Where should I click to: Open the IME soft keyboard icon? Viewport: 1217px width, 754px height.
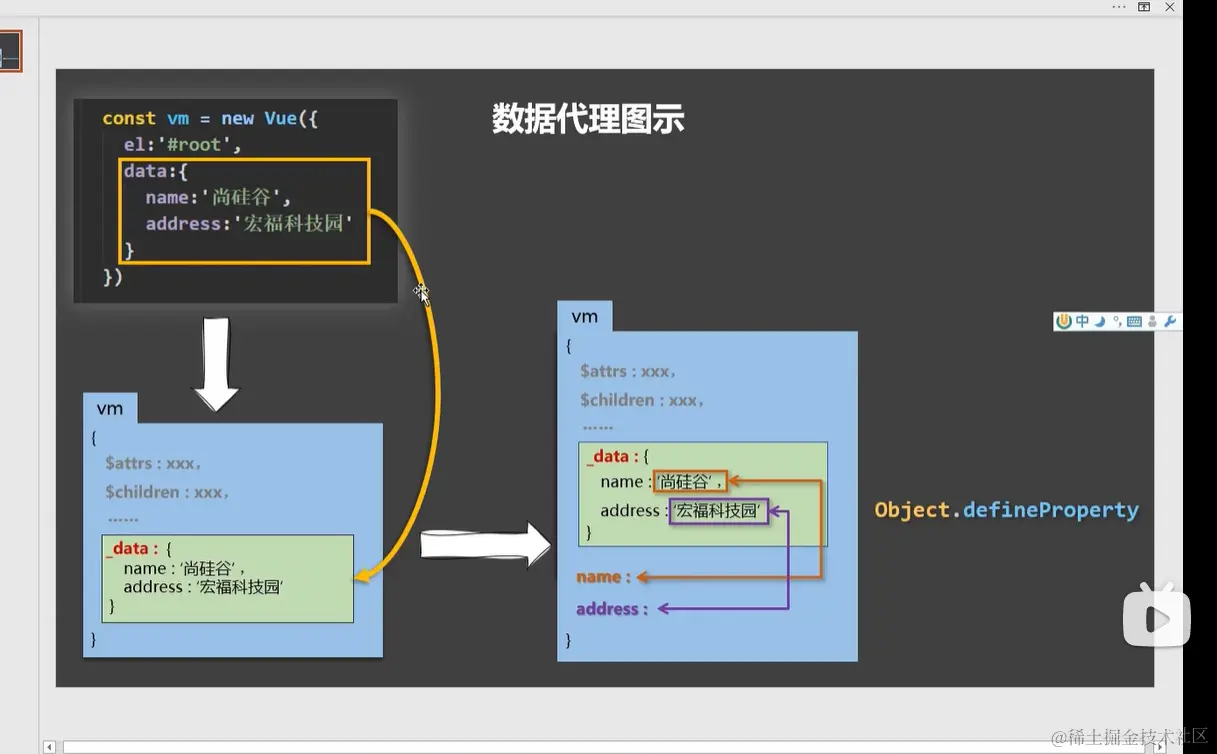coord(1134,321)
